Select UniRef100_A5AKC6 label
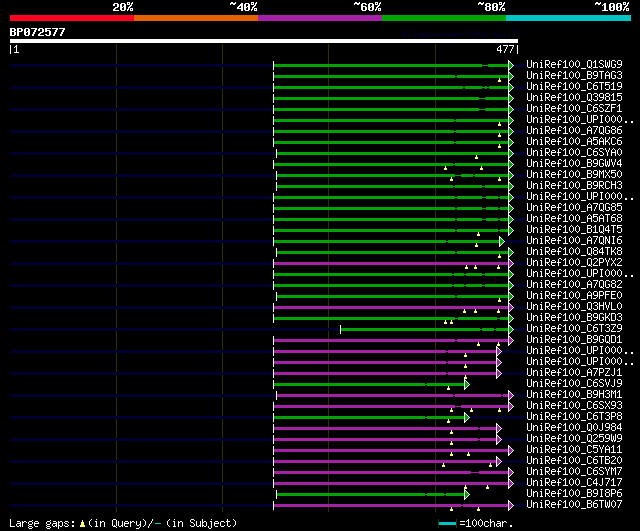640x531 pixels. (x=574, y=142)
